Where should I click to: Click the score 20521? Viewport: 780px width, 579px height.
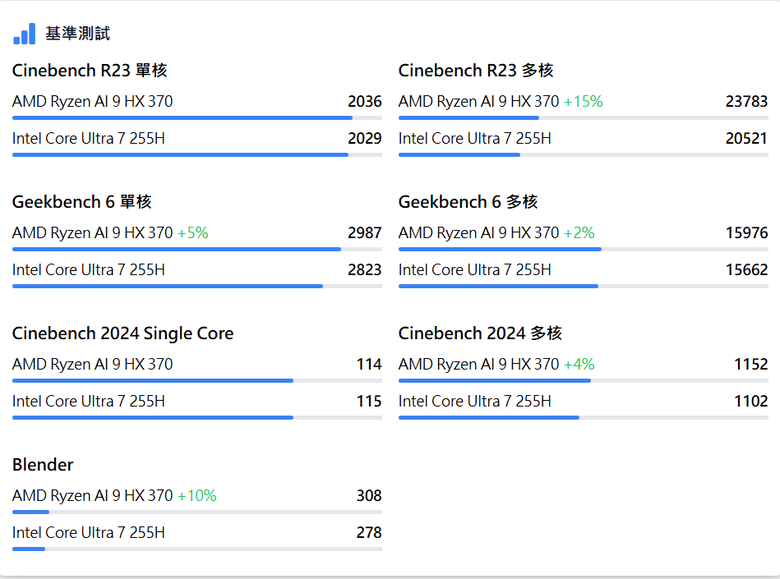click(x=746, y=138)
